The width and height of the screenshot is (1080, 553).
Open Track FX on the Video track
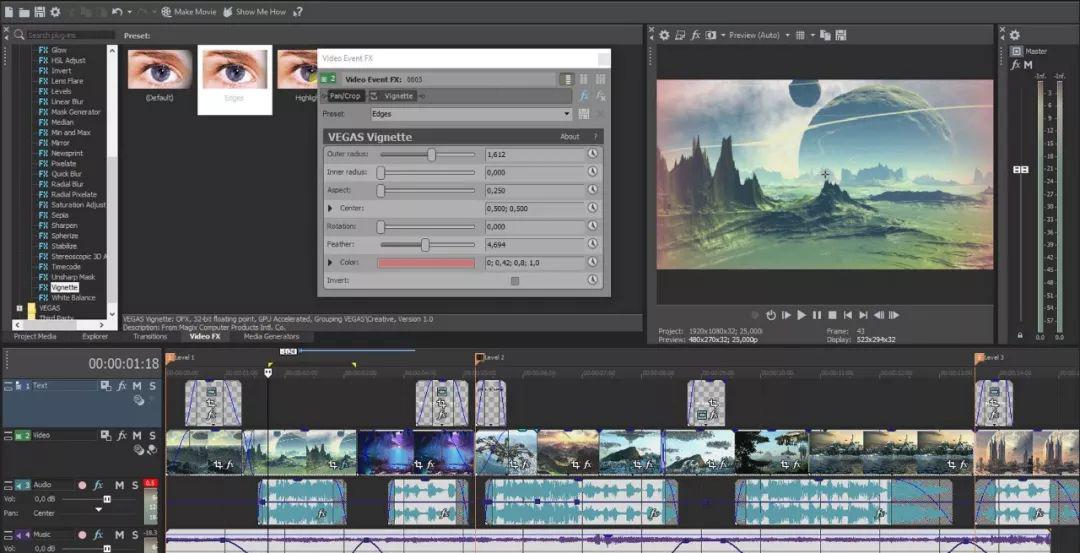pyautogui.click(x=121, y=436)
